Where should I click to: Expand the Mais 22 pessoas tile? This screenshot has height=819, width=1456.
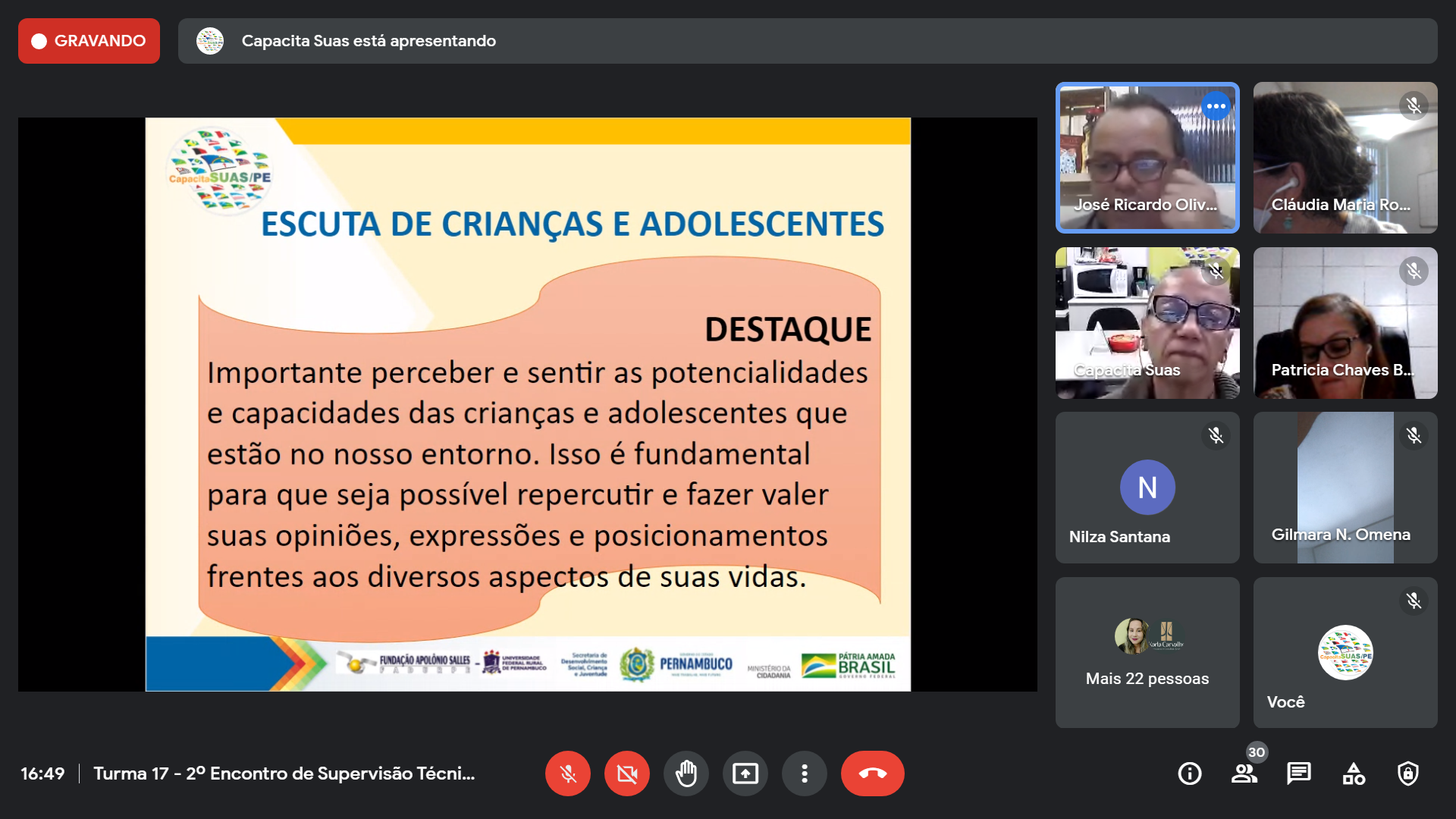click(x=1147, y=653)
